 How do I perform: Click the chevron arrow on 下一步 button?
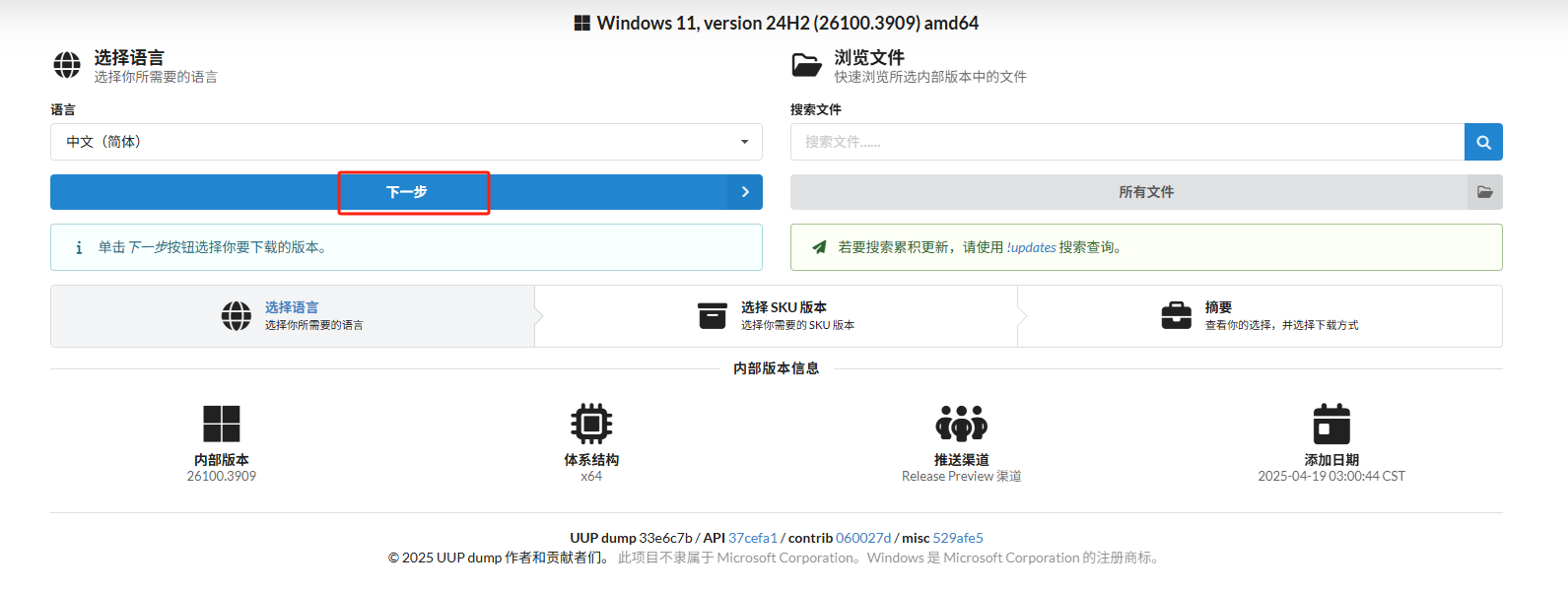[745, 192]
